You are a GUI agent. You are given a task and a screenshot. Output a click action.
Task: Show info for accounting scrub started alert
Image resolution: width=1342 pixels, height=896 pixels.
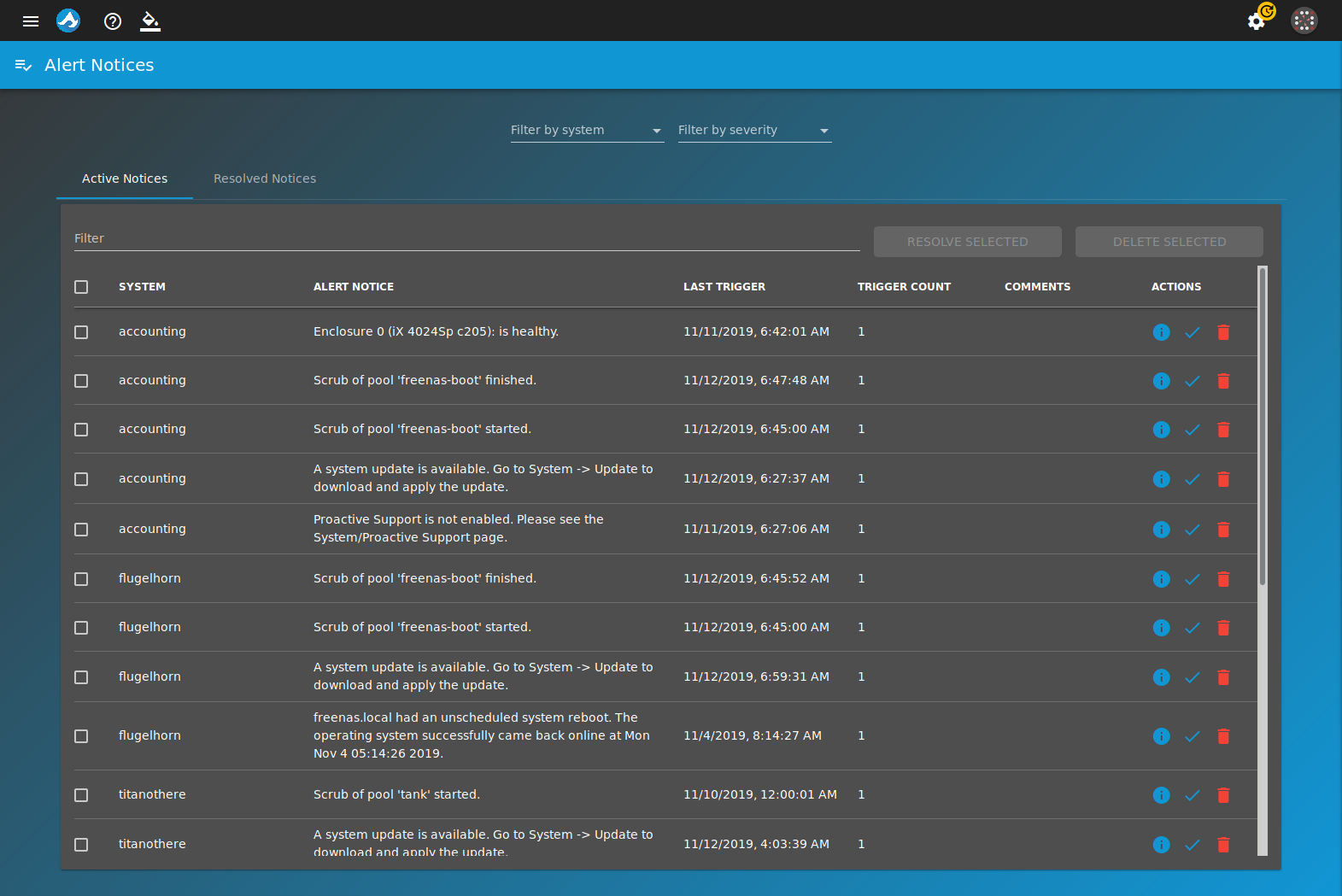pos(1161,430)
